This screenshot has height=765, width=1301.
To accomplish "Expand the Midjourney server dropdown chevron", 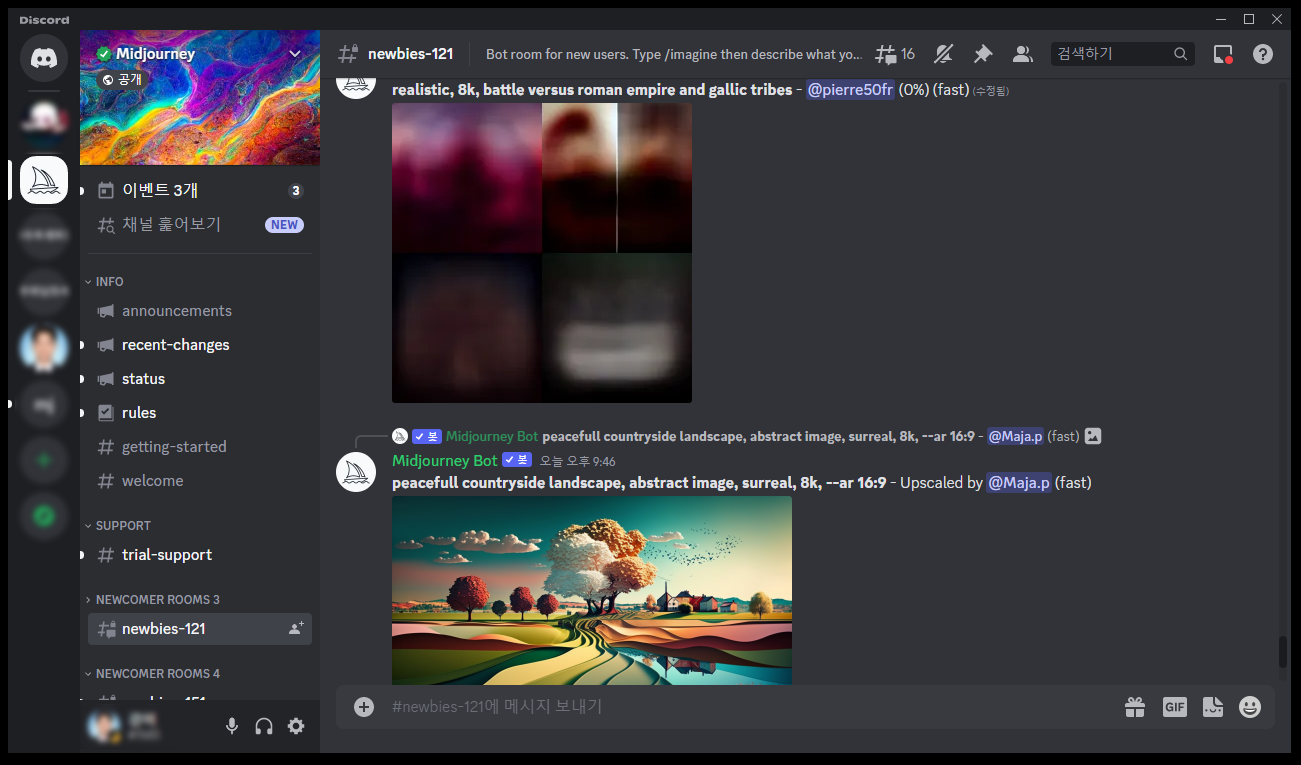I will (x=295, y=54).
